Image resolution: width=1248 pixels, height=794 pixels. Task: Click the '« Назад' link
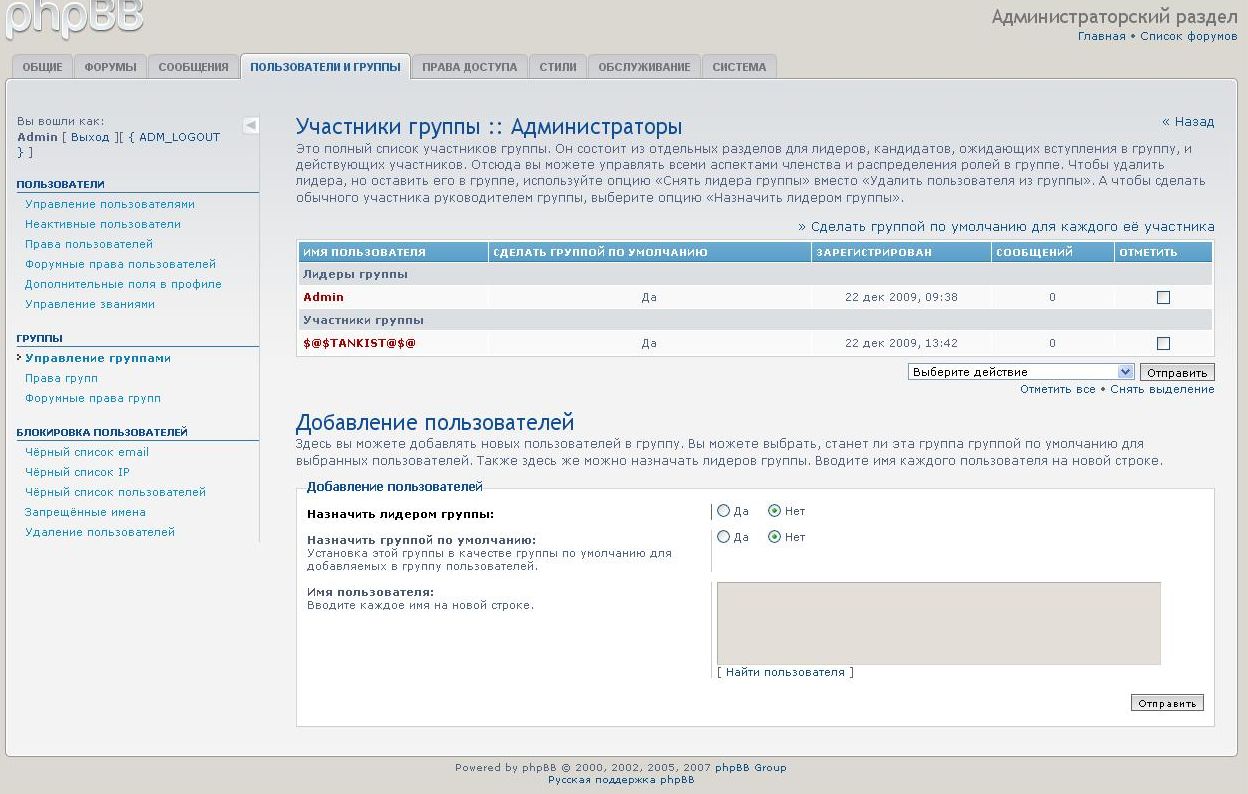tap(1188, 122)
